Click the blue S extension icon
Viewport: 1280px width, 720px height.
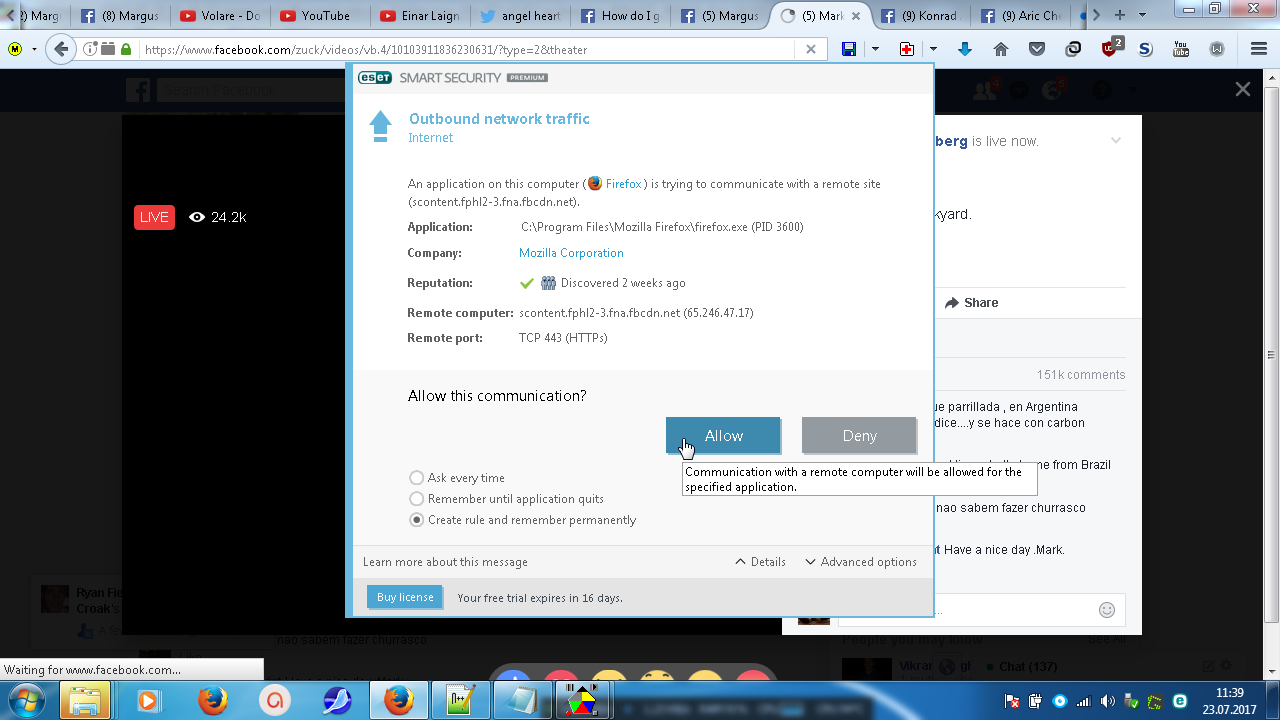pos(1145,49)
